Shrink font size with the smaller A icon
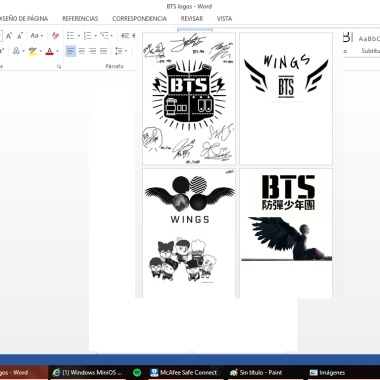Viewport: 380px width, 380px height. click(x=20, y=36)
